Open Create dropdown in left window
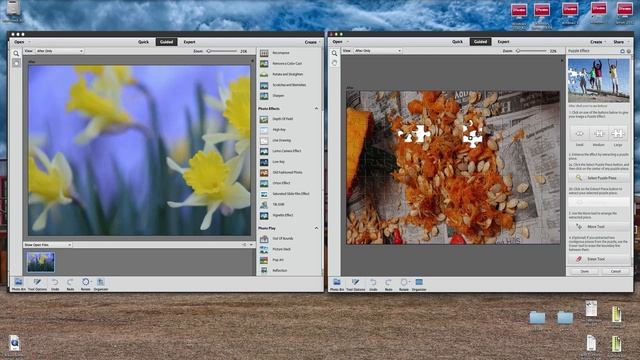640x360 pixels. pyautogui.click(x=312, y=42)
